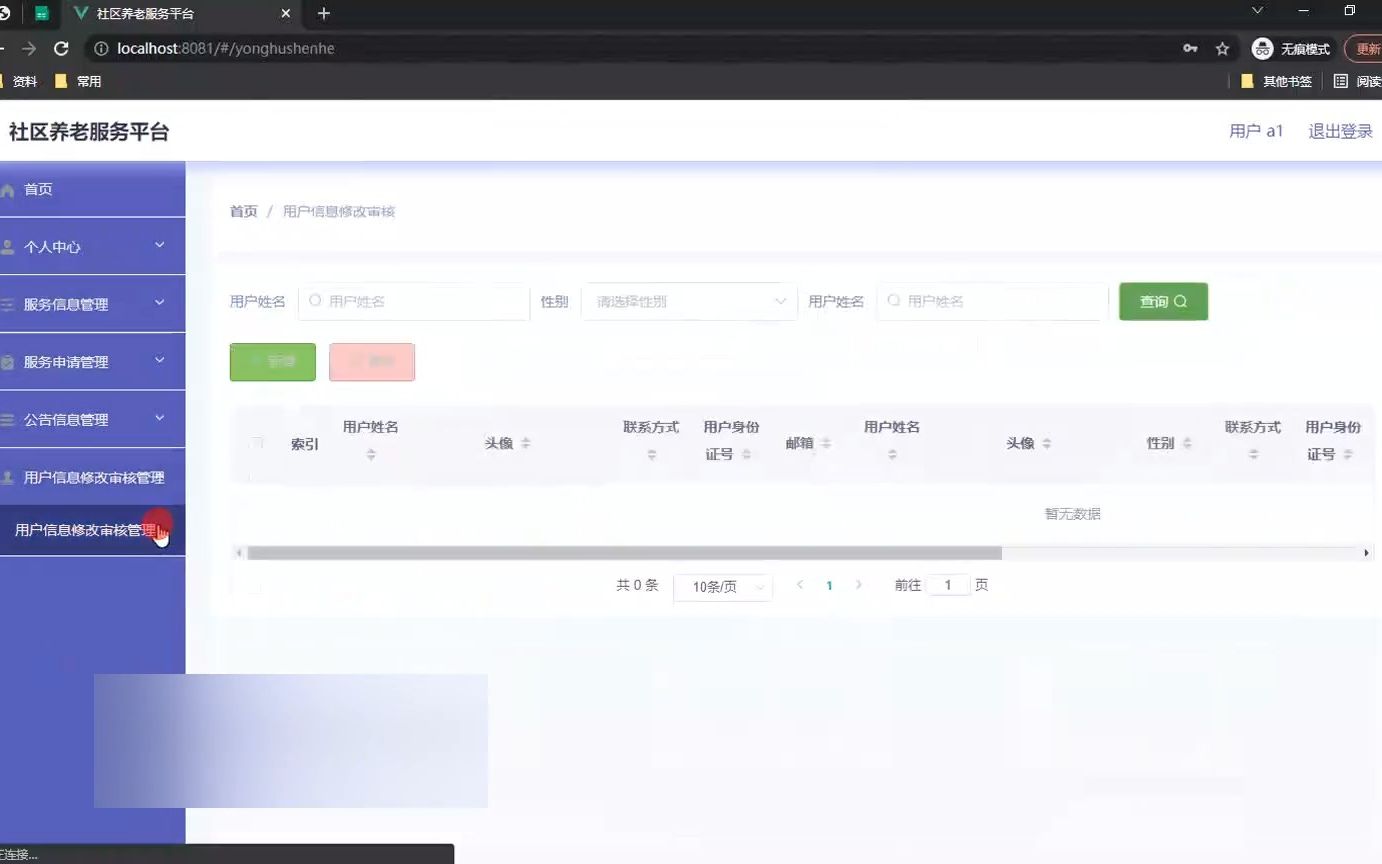This screenshot has height=864, width=1382.
Task: View site information icon beside localhost URL
Action: point(100,48)
